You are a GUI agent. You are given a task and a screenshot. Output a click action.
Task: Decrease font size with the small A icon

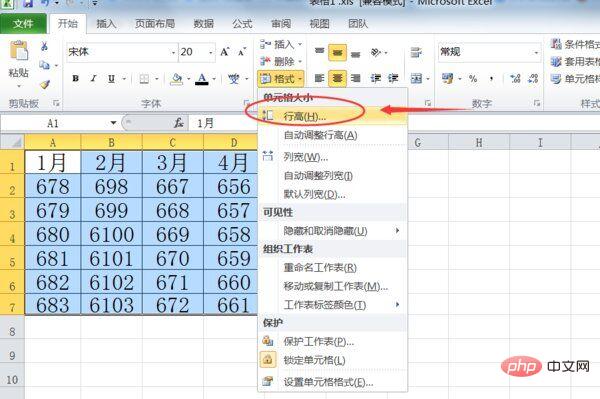click(x=241, y=52)
